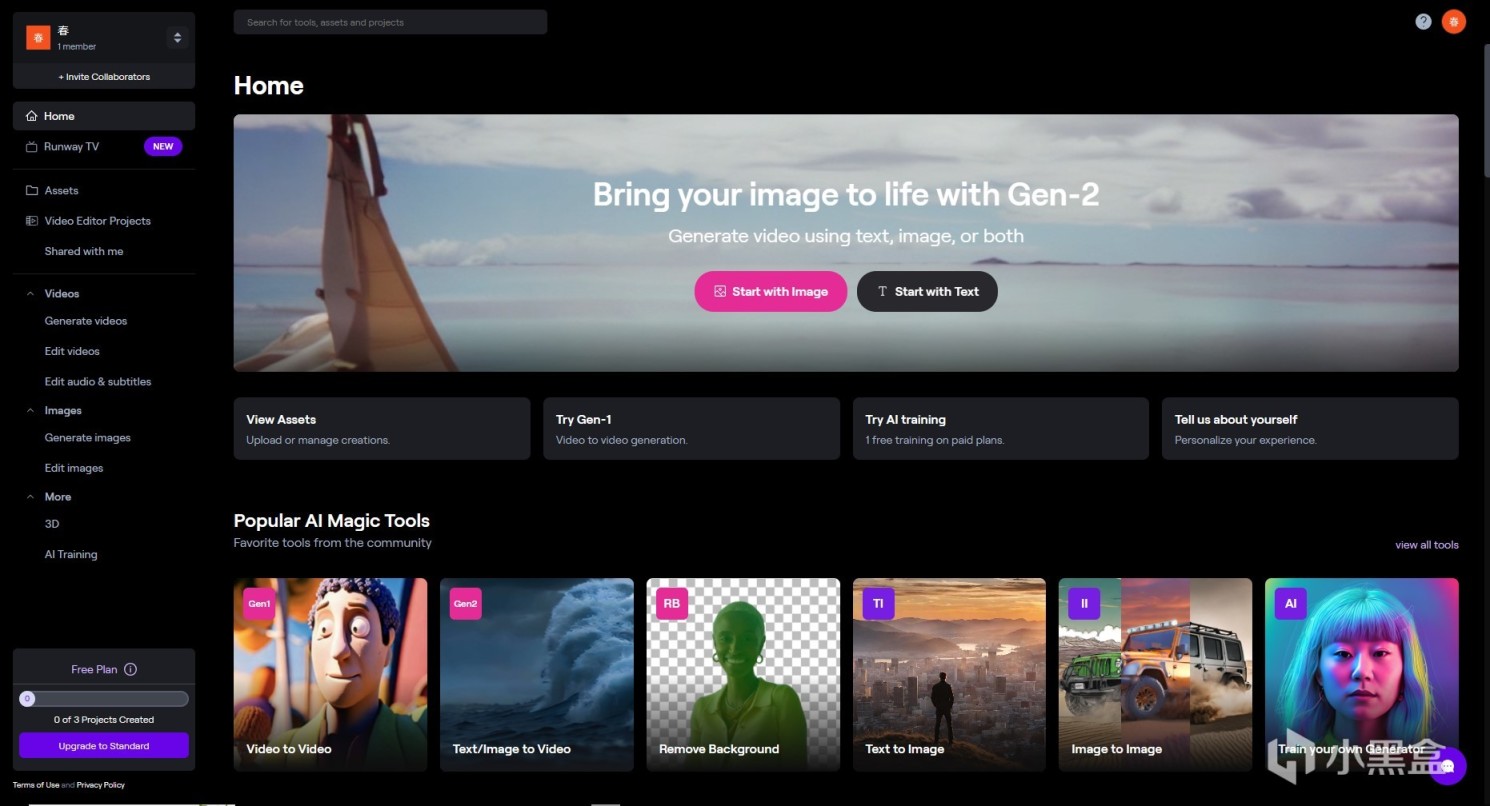Click the page vertical scrollbar
Image resolution: width=1490 pixels, height=806 pixels.
pyautogui.click(x=1486, y=110)
